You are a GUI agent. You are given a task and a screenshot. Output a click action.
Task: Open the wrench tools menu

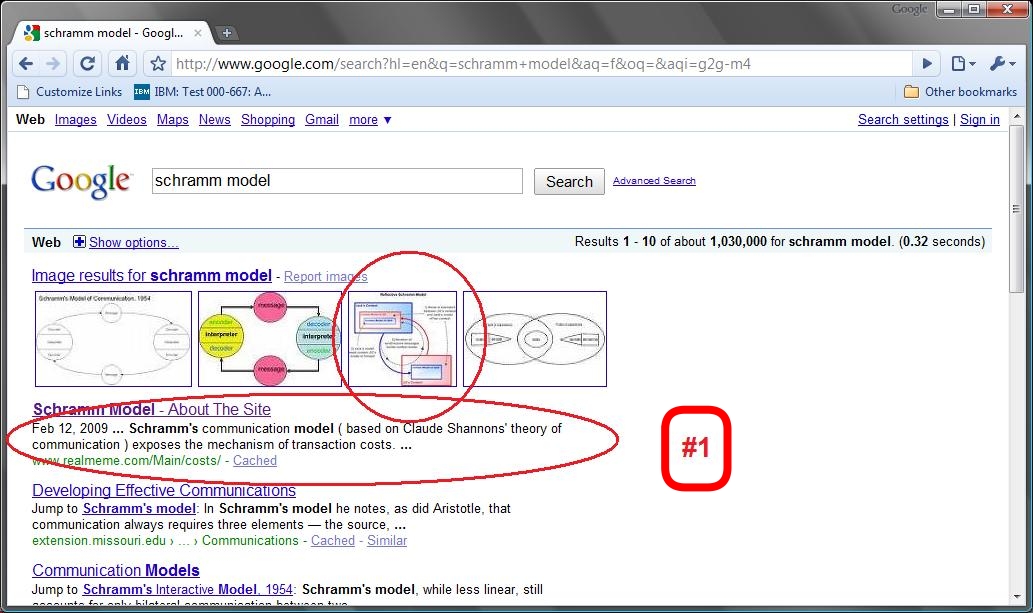pyautogui.click(x=1002, y=63)
